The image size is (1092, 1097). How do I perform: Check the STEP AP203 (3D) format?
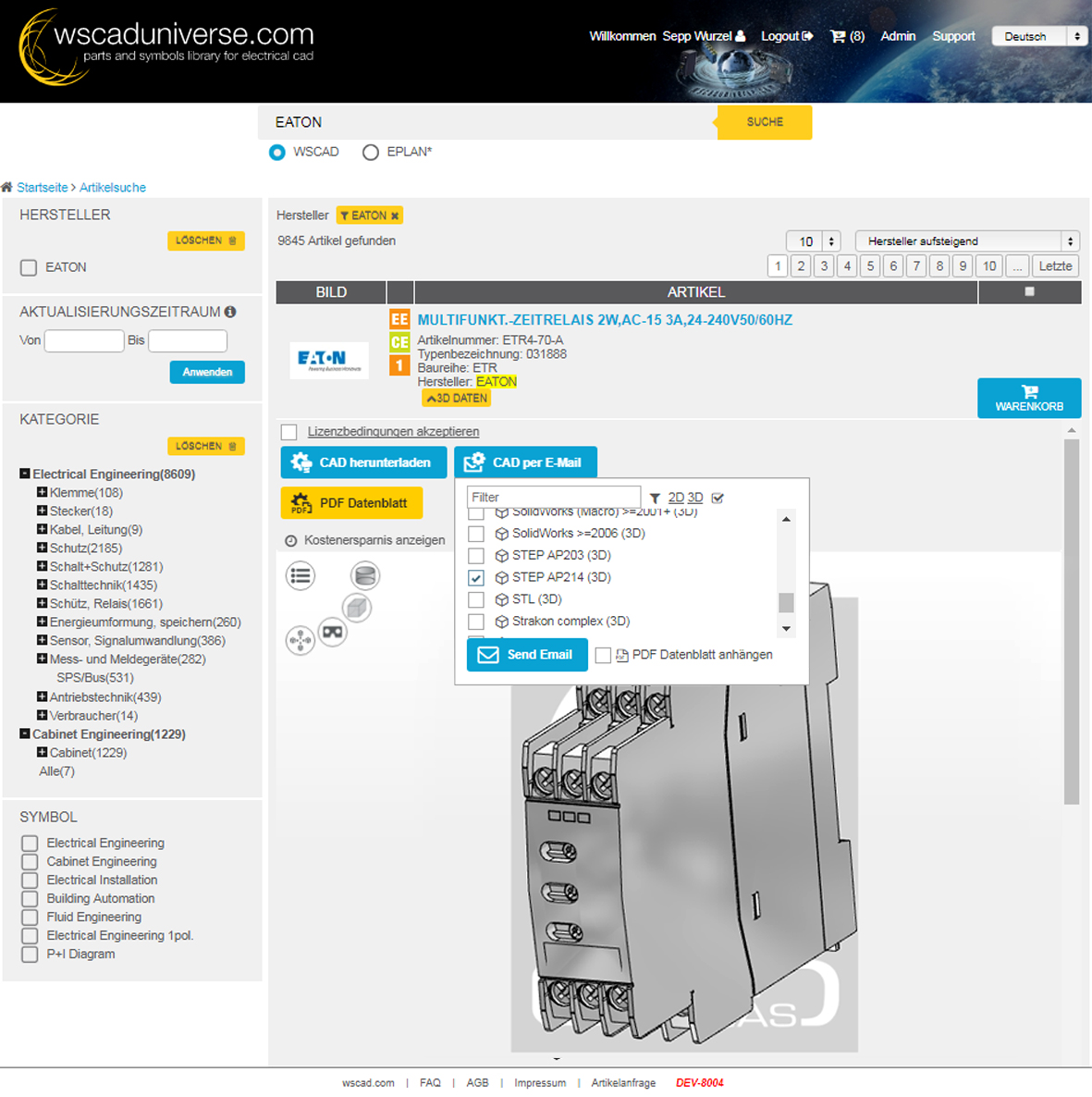(x=476, y=556)
